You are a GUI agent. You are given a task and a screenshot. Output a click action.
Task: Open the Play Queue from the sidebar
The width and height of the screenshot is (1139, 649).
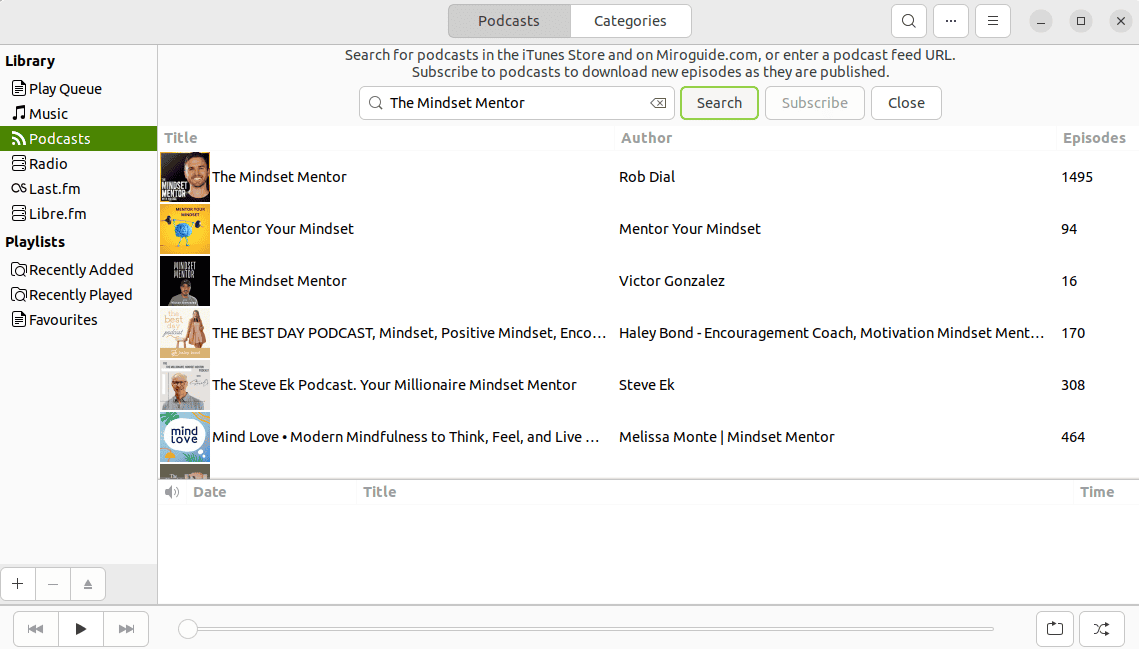pyautogui.click(x=66, y=88)
